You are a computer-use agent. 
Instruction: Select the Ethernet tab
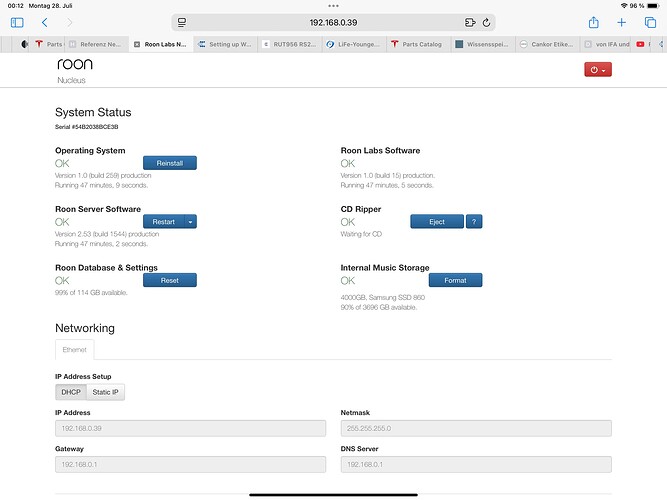point(74,350)
